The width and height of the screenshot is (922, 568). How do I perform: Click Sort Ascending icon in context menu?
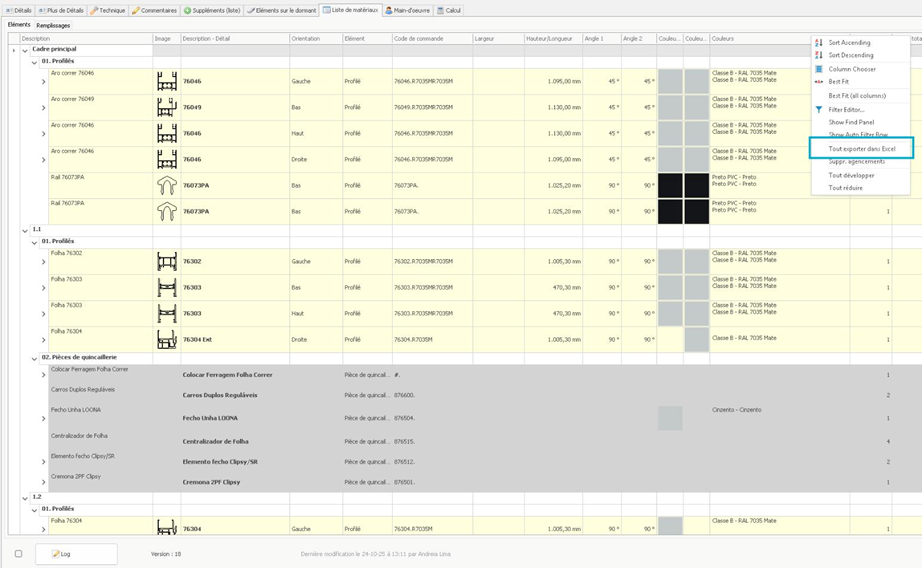click(819, 43)
